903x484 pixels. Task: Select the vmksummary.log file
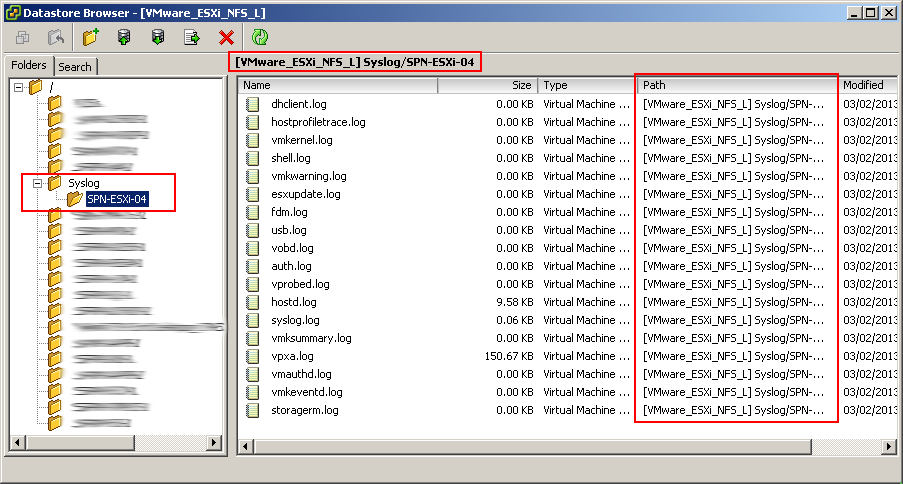click(311, 338)
